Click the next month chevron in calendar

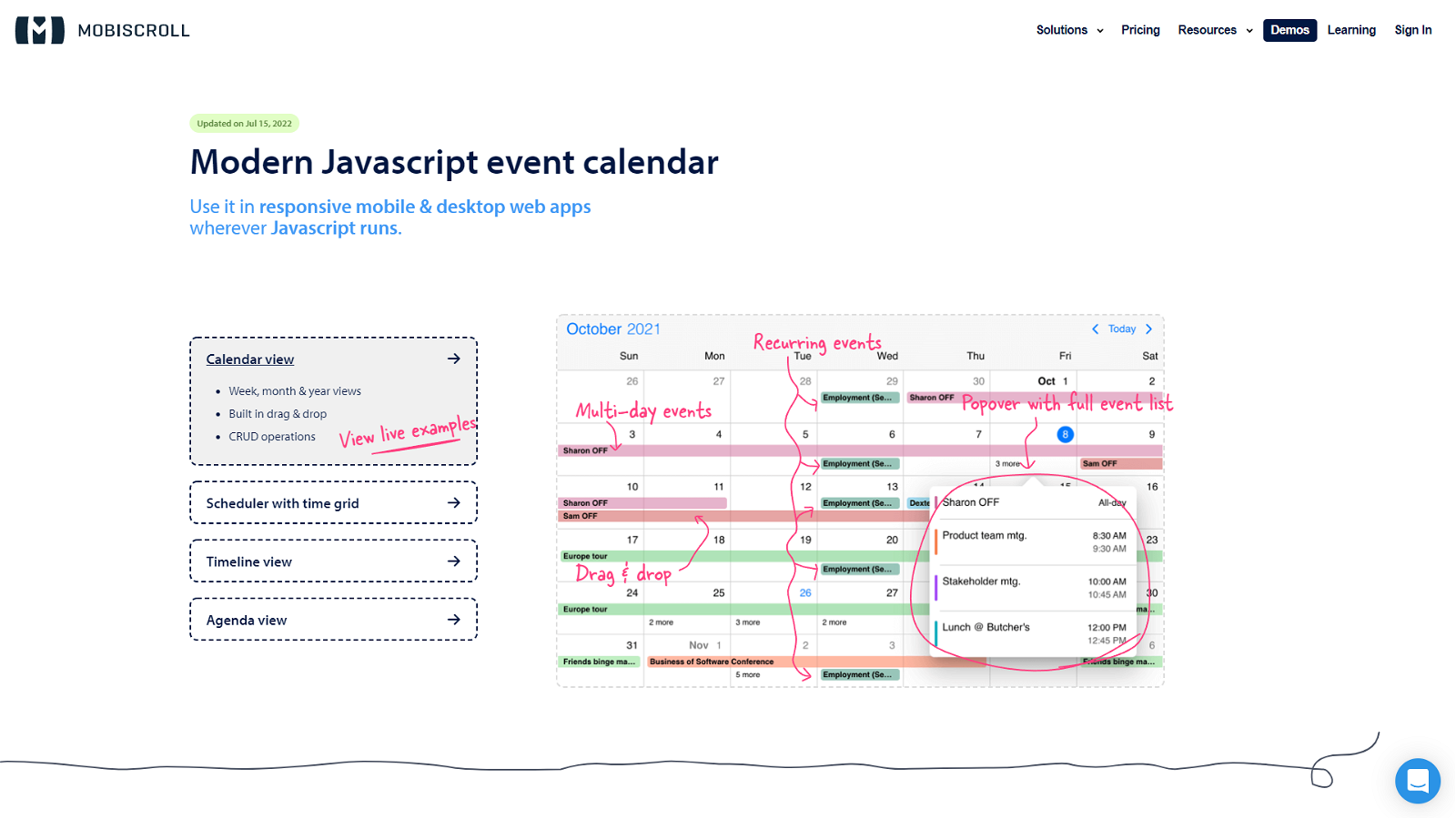pos(1149,329)
